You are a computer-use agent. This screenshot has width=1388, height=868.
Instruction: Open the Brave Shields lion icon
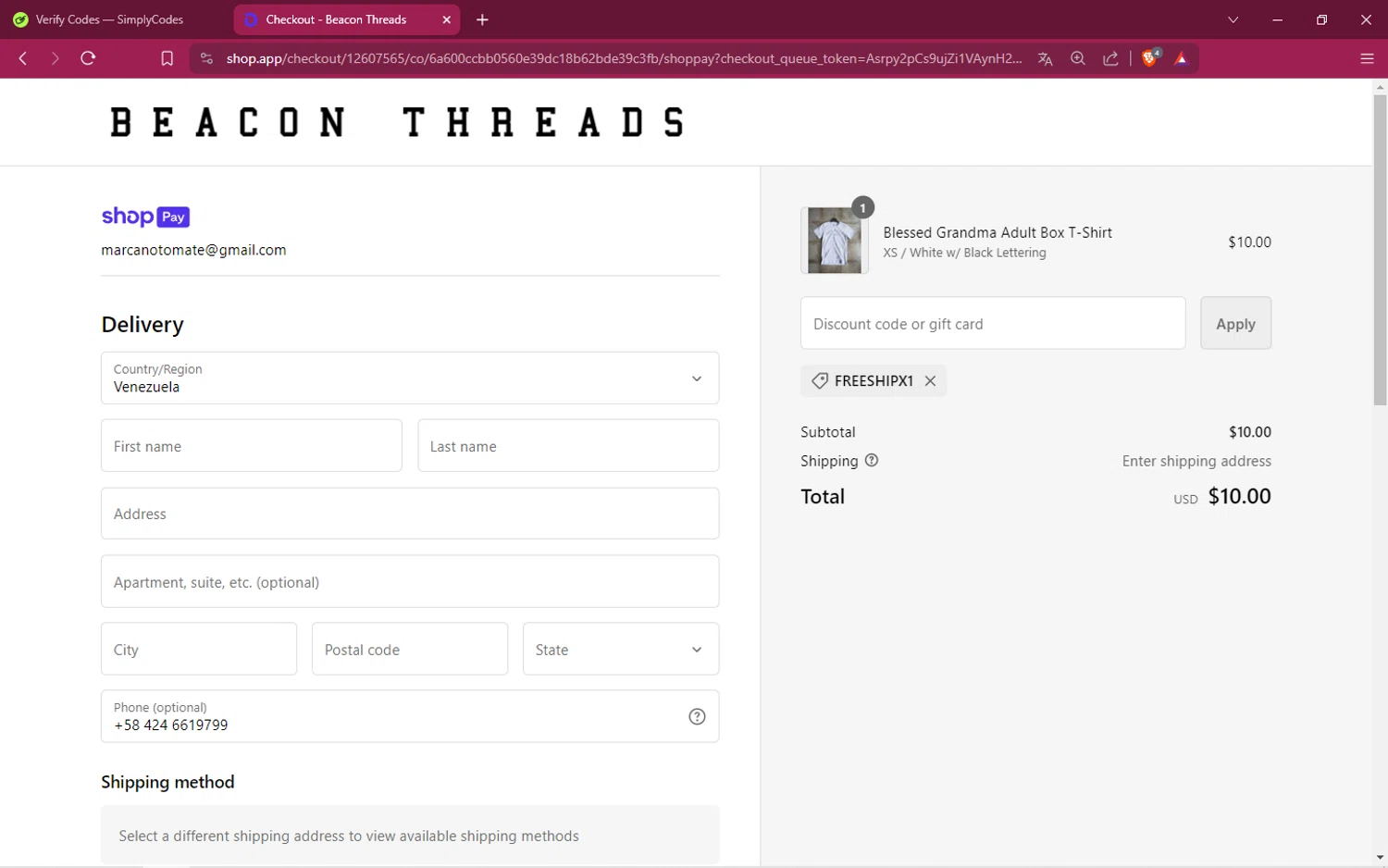1150,57
